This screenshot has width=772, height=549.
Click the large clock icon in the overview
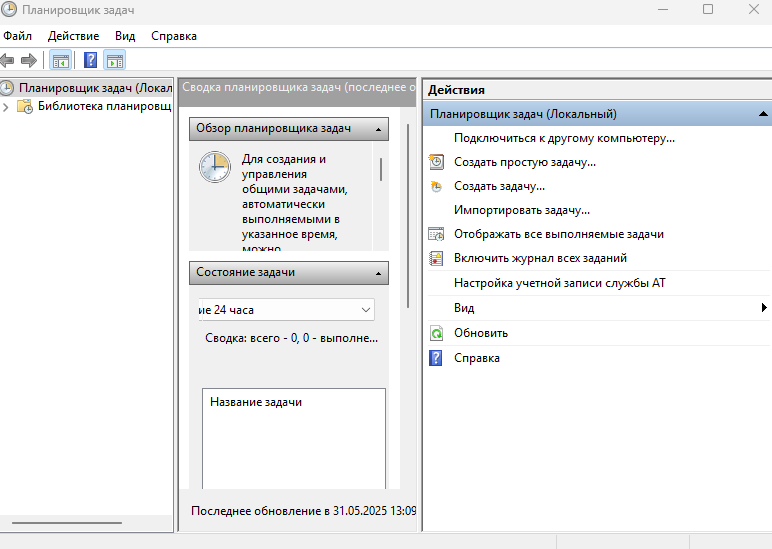pos(215,167)
